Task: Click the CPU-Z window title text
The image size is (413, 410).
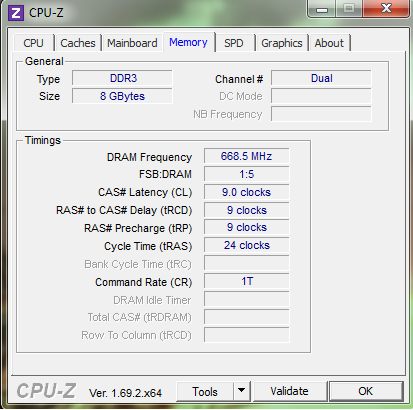Action: point(46,13)
